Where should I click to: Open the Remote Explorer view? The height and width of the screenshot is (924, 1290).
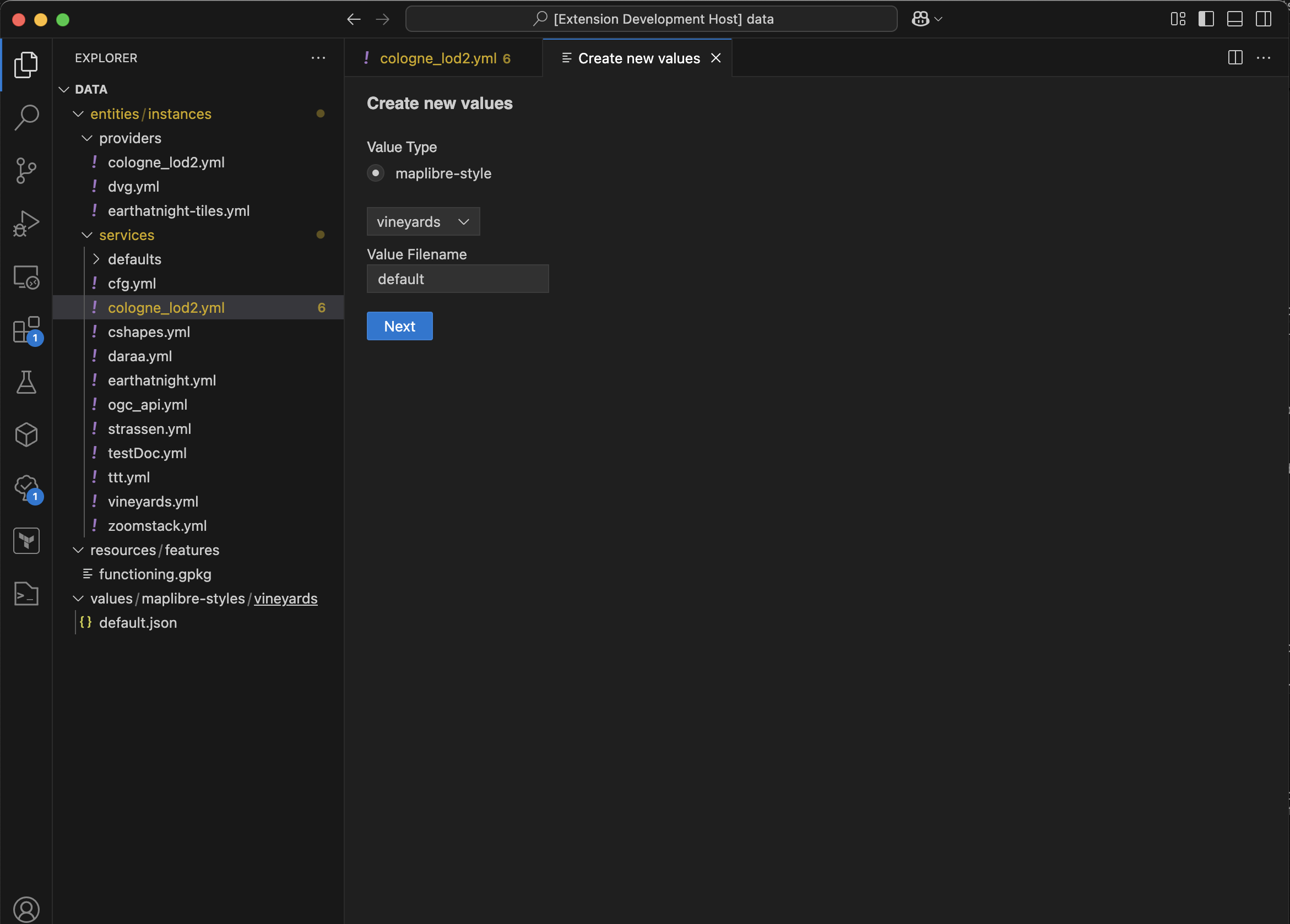tap(26, 277)
